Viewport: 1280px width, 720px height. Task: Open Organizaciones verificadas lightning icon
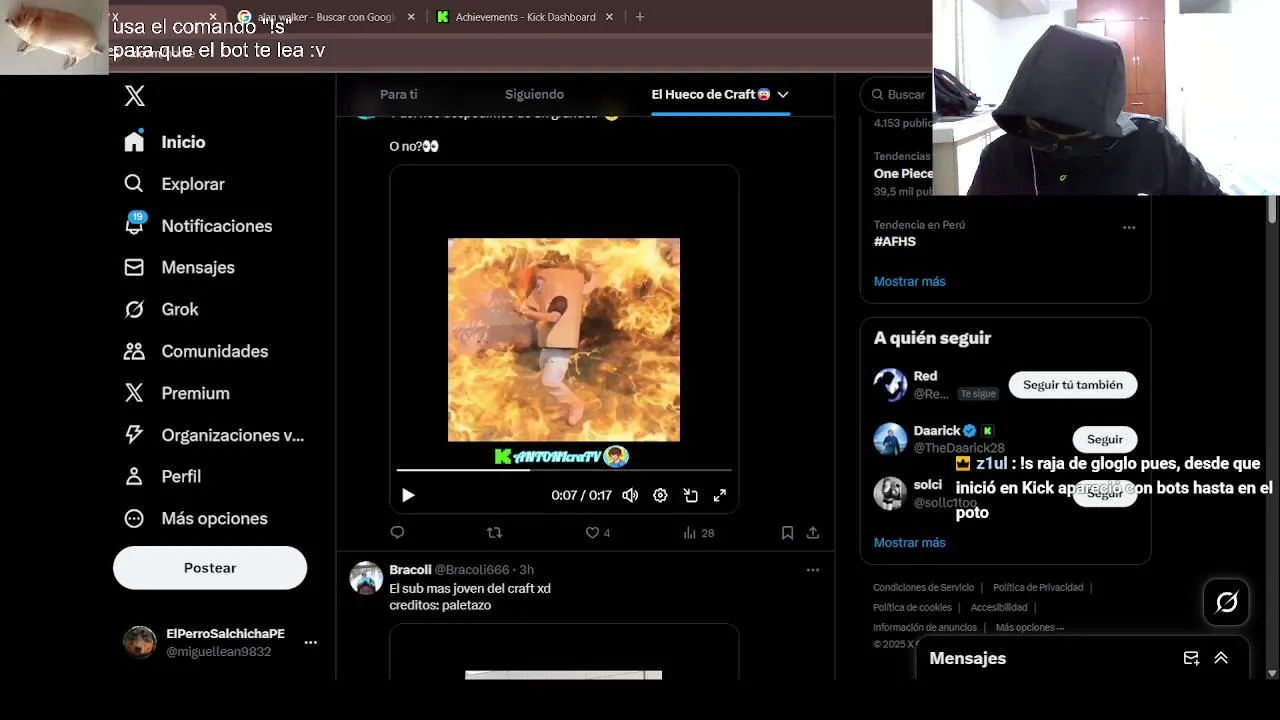(x=134, y=435)
